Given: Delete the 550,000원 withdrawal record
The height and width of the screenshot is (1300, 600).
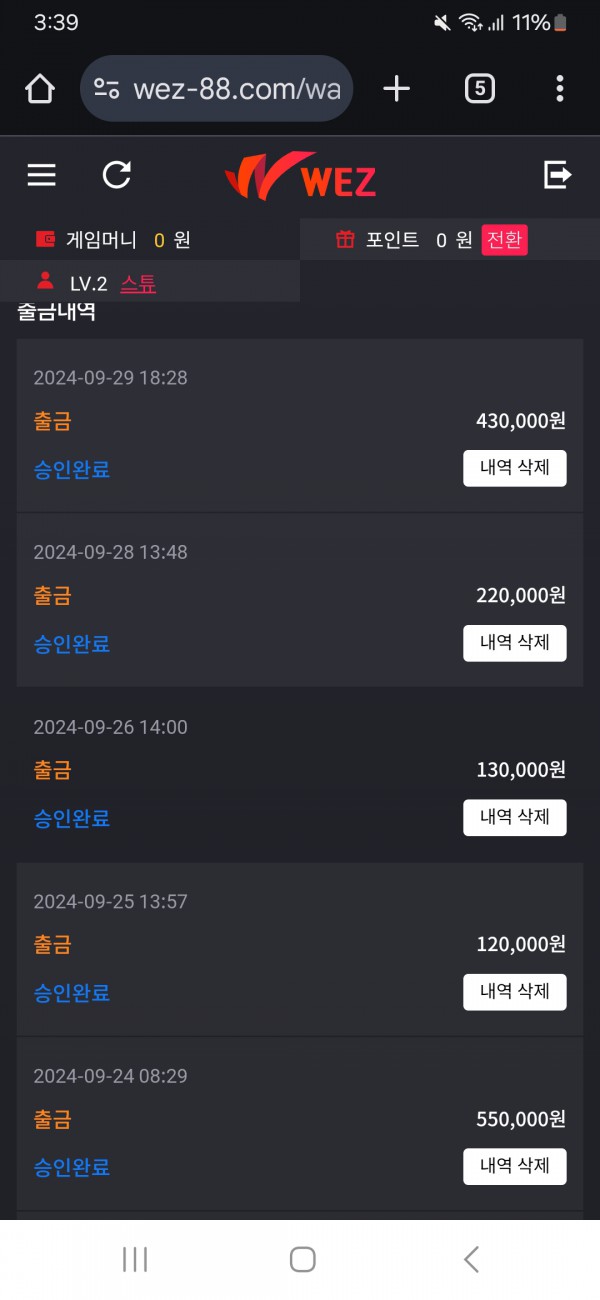Looking at the screenshot, I should (514, 1166).
